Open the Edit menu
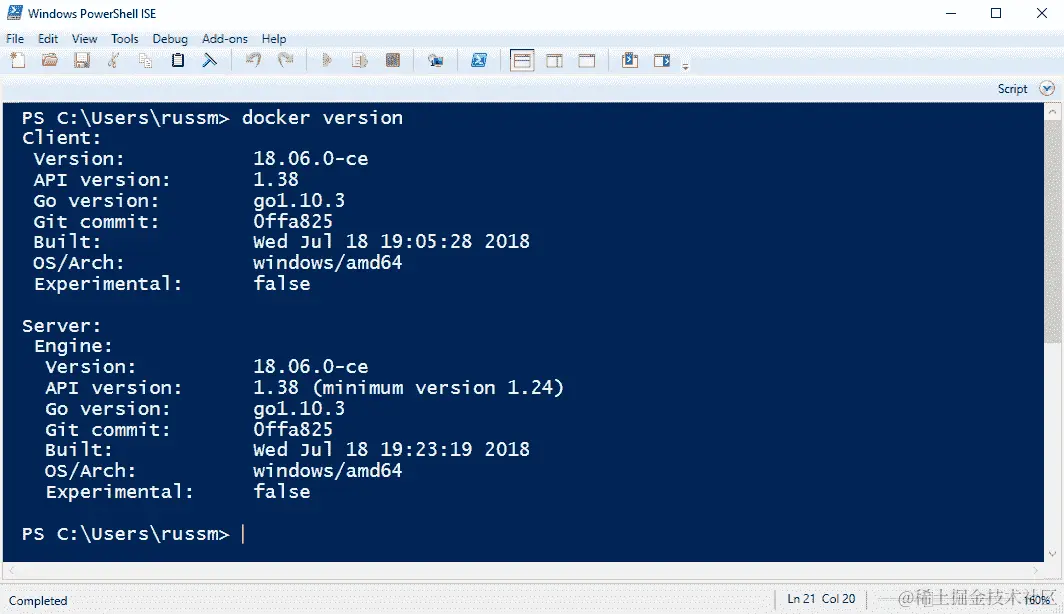 [48, 39]
